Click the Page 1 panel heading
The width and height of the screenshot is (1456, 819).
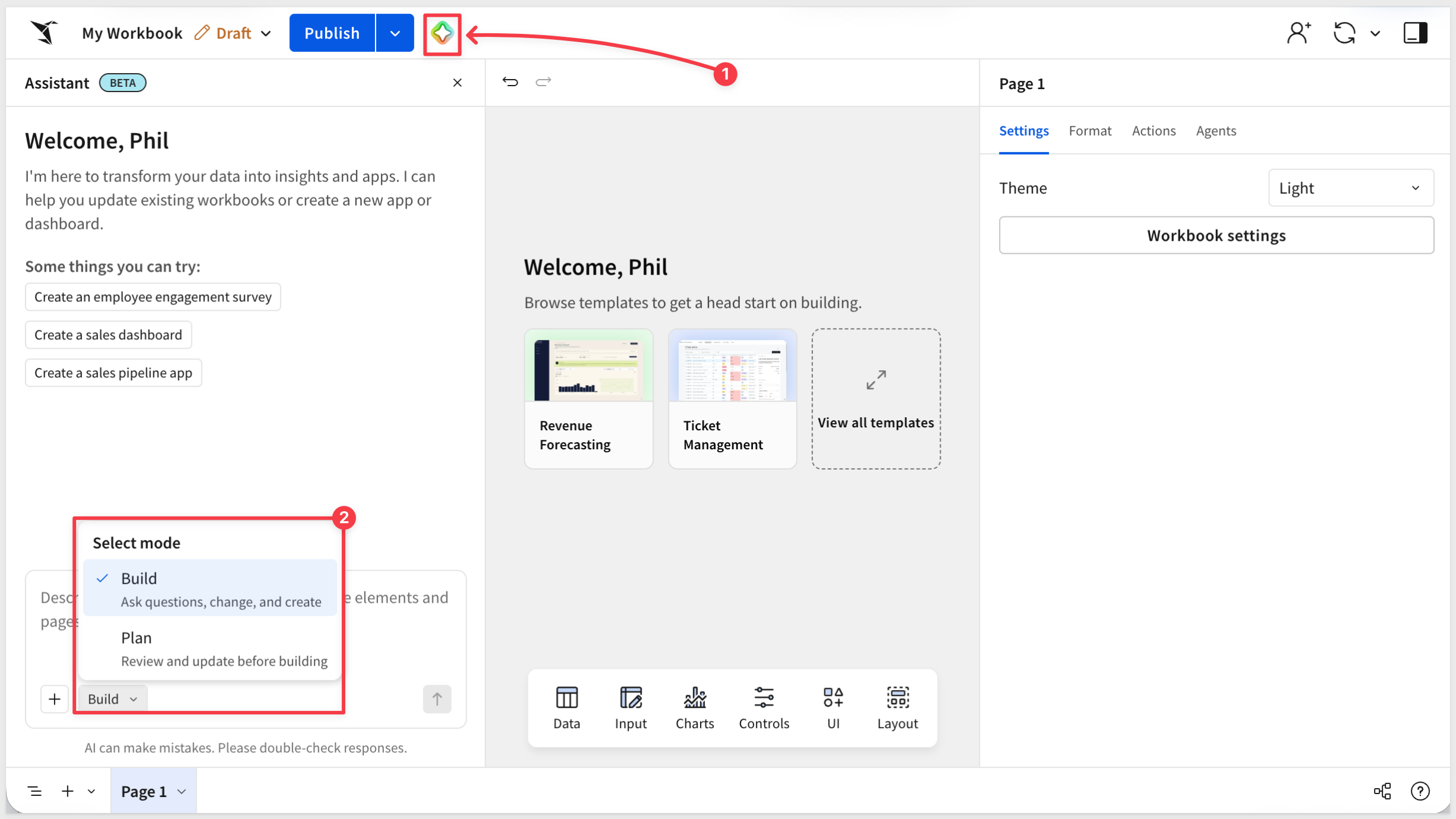(x=1022, y=84)
